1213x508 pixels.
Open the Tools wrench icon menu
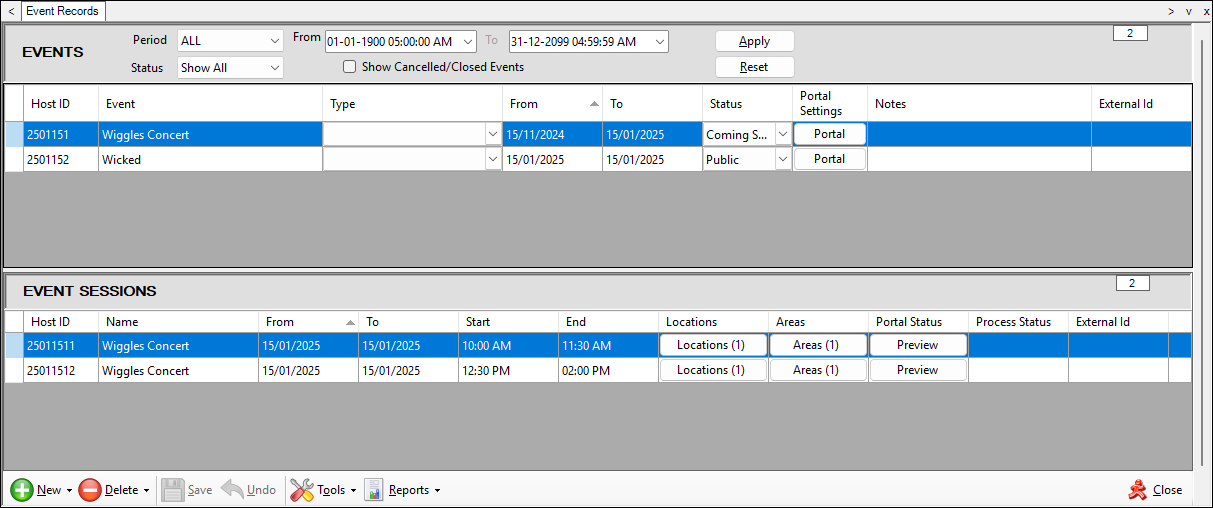tap(302, 490)
